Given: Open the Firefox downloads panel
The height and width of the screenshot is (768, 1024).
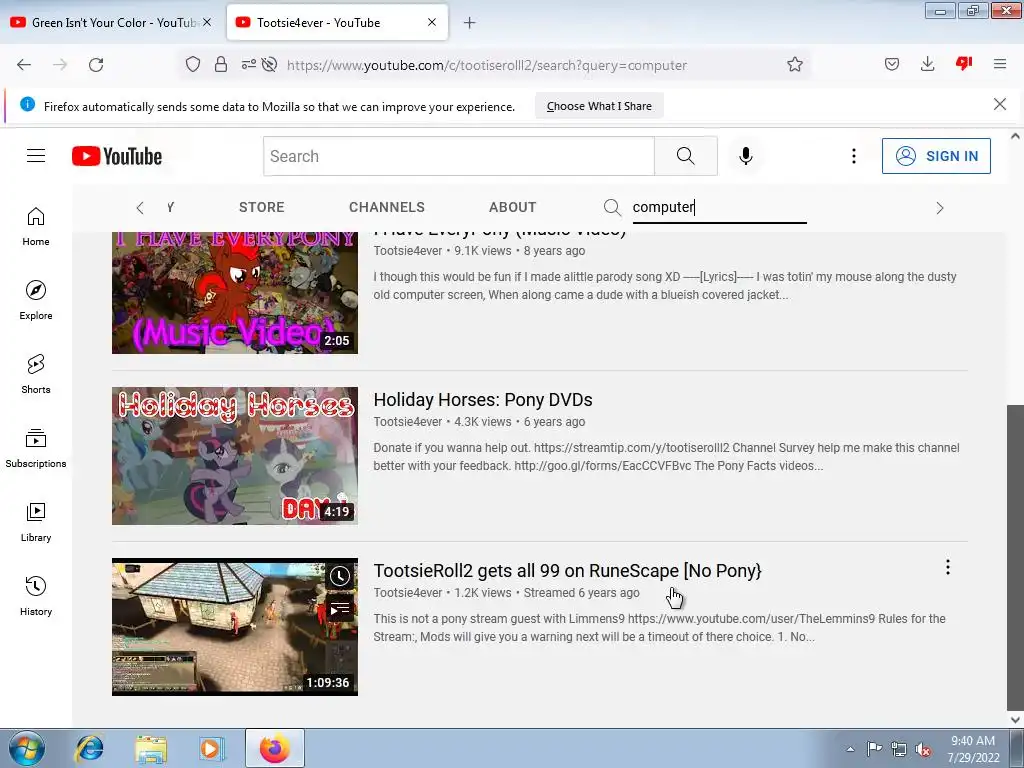Looking at the screenshot, I should click(x=927, y=64).
